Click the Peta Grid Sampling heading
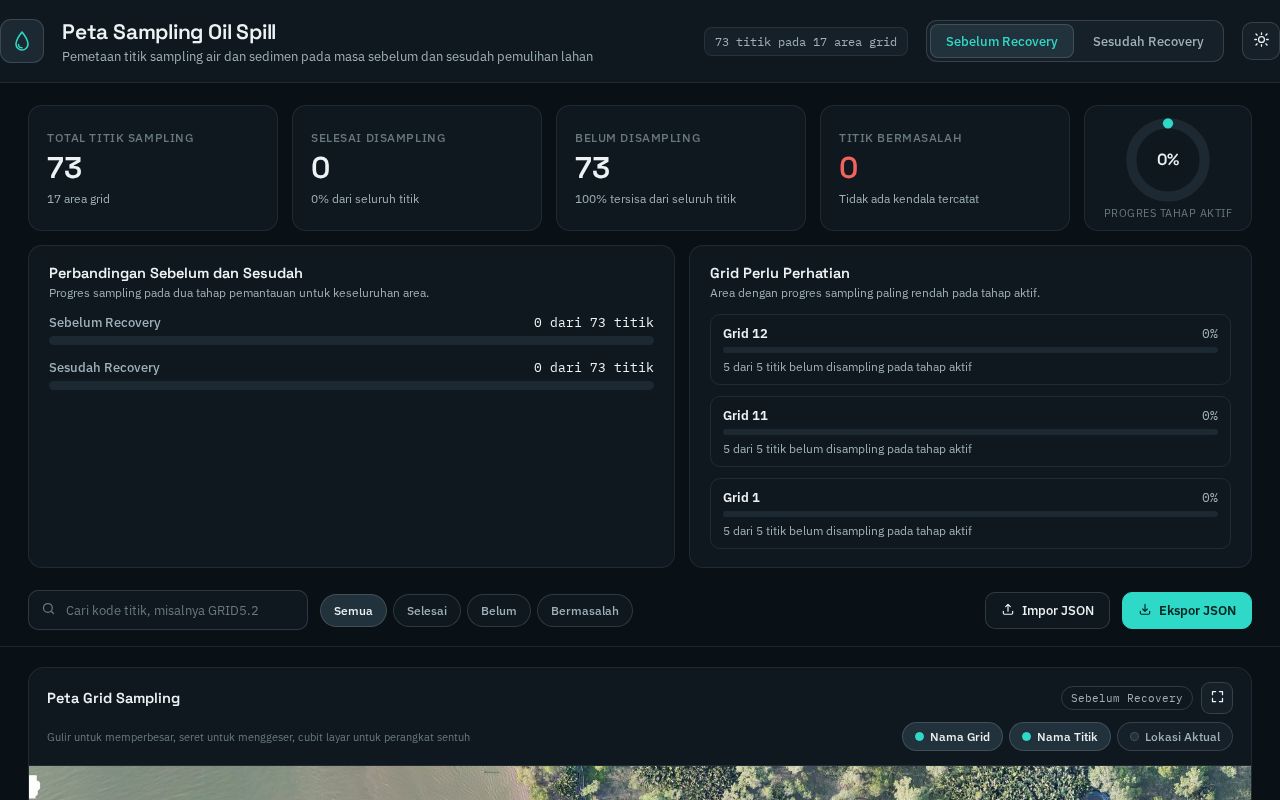 pyautogui.click(x=113, y=698)
